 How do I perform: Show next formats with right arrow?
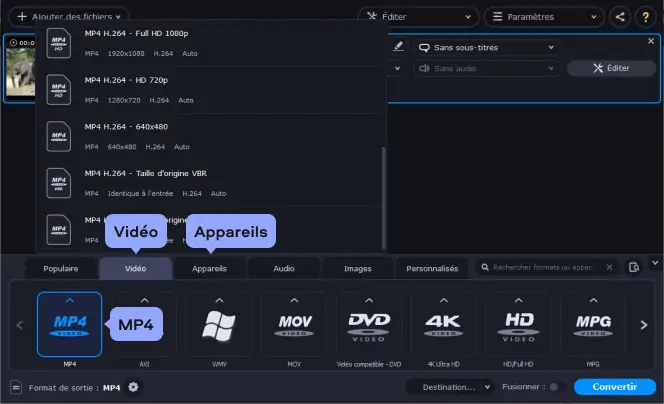click(x=644, y=325)
